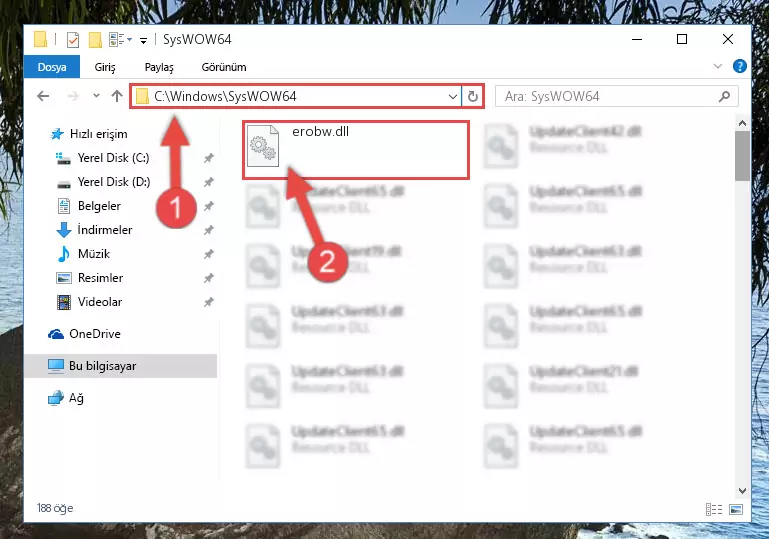Unpin Yerel Disk (C:) pin icon
This screenshot has width=769, height=539.
[x=208, y=158]
